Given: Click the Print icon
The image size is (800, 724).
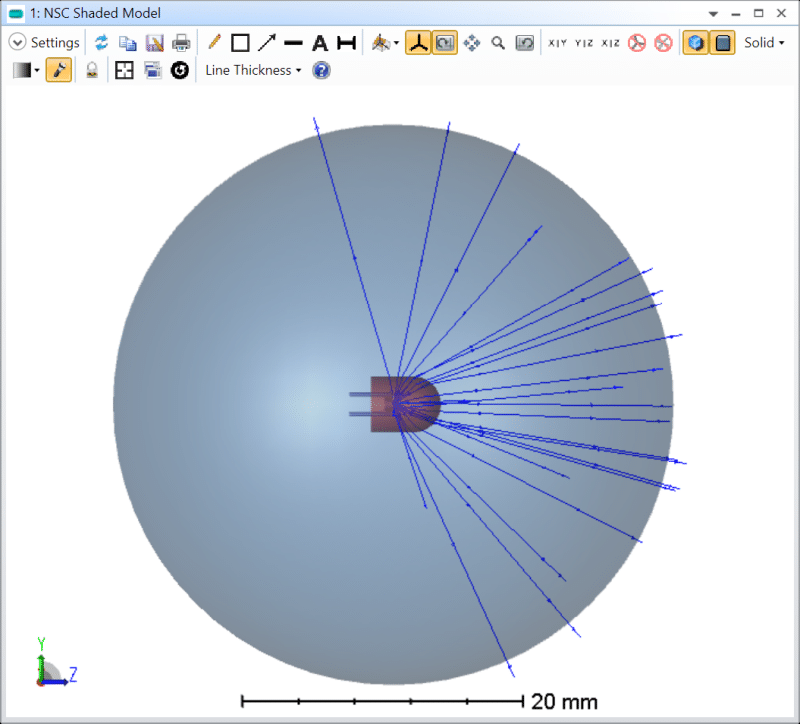Looking at the screenshot, I should click(181, 43).
